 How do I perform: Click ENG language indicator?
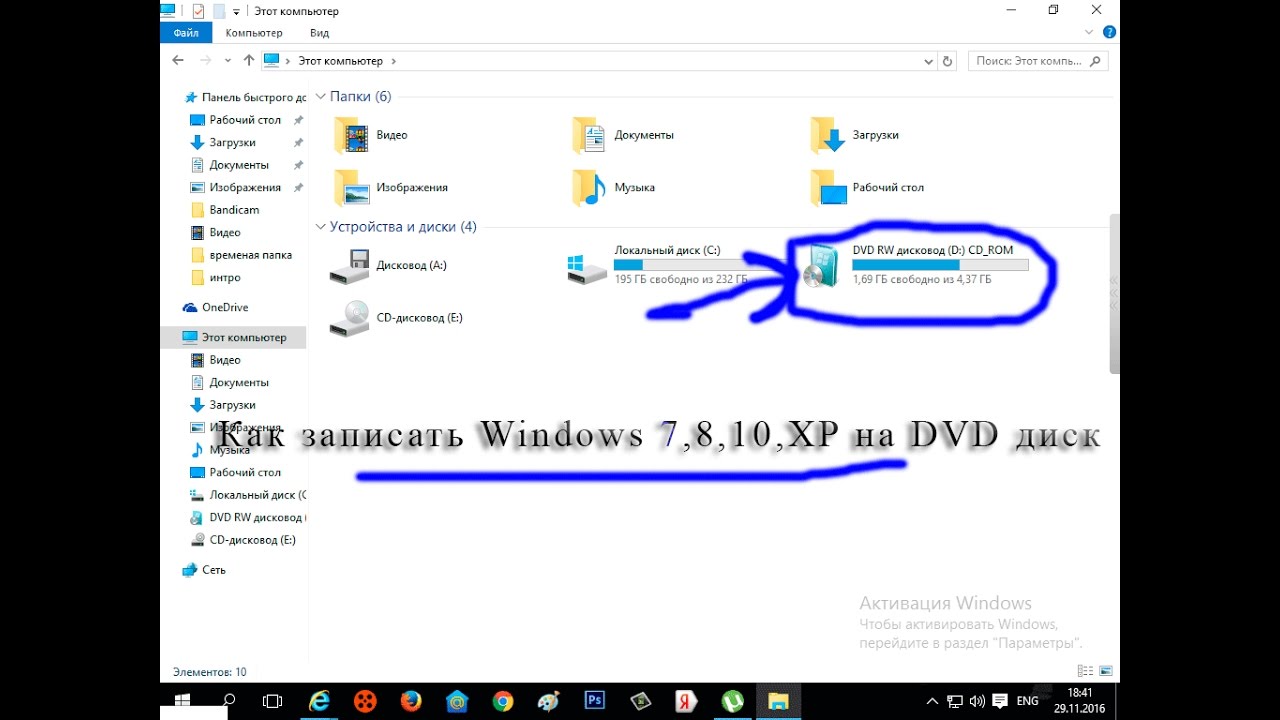point(1027,701)
